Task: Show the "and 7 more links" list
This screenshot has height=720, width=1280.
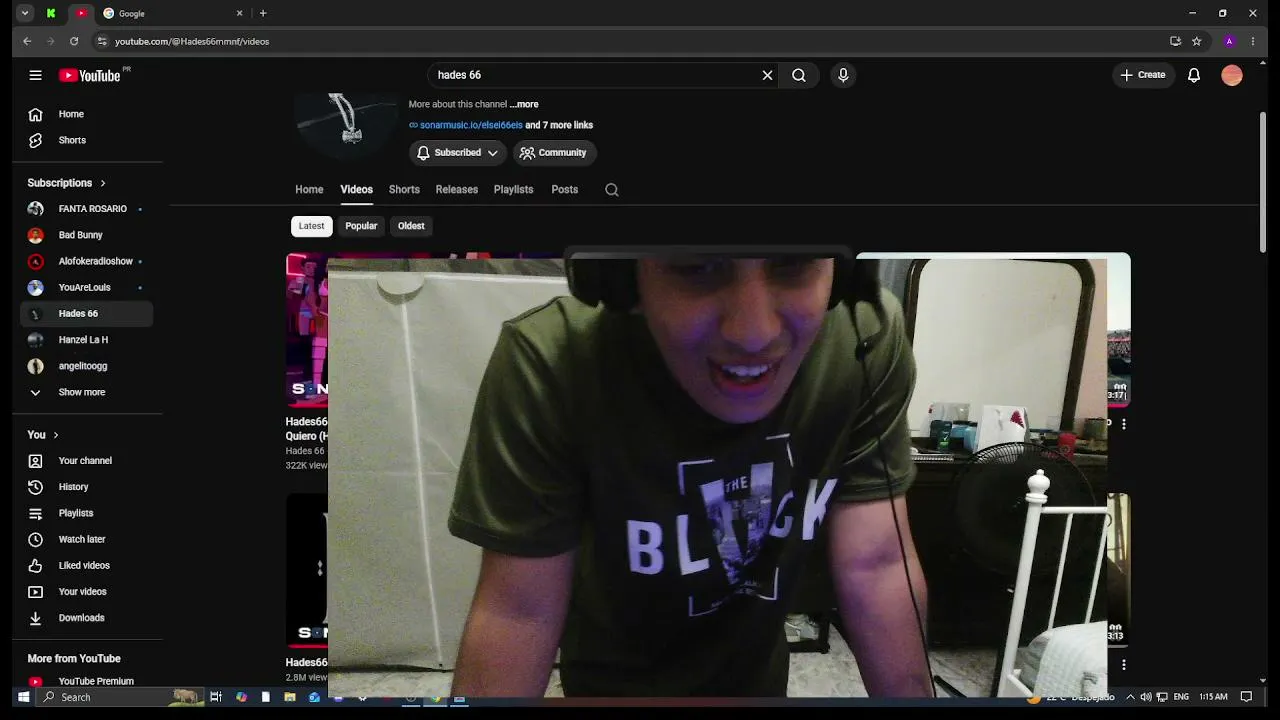Action: pos(559,125)
